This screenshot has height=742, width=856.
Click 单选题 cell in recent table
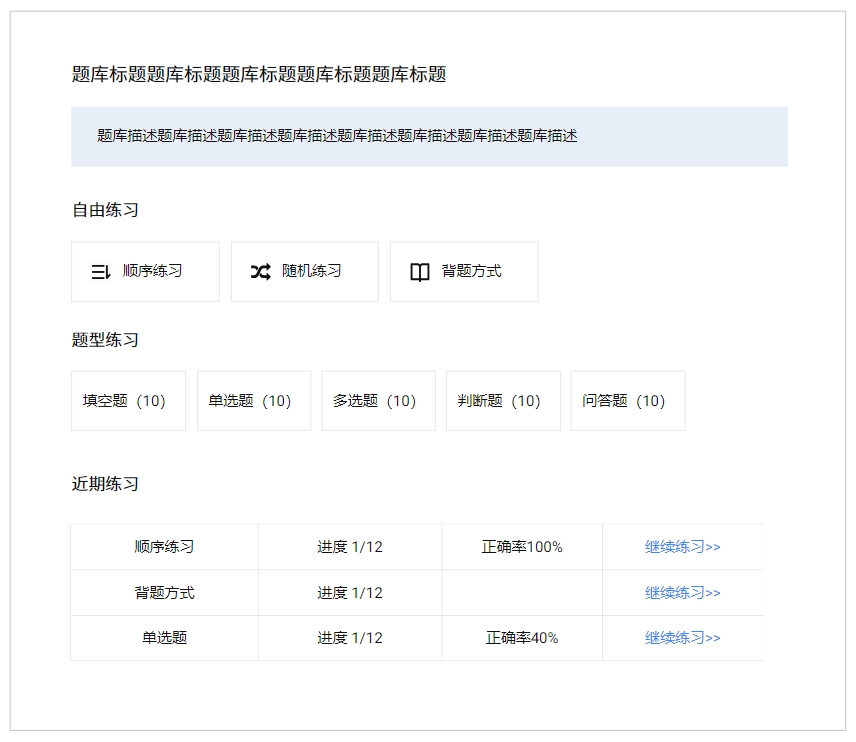pos(164,638)
